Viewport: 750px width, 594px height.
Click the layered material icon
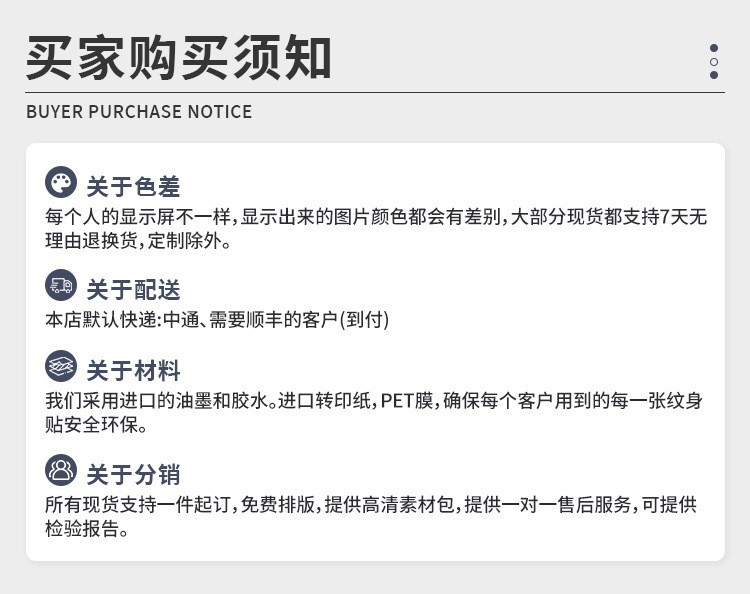click(61, 367)
